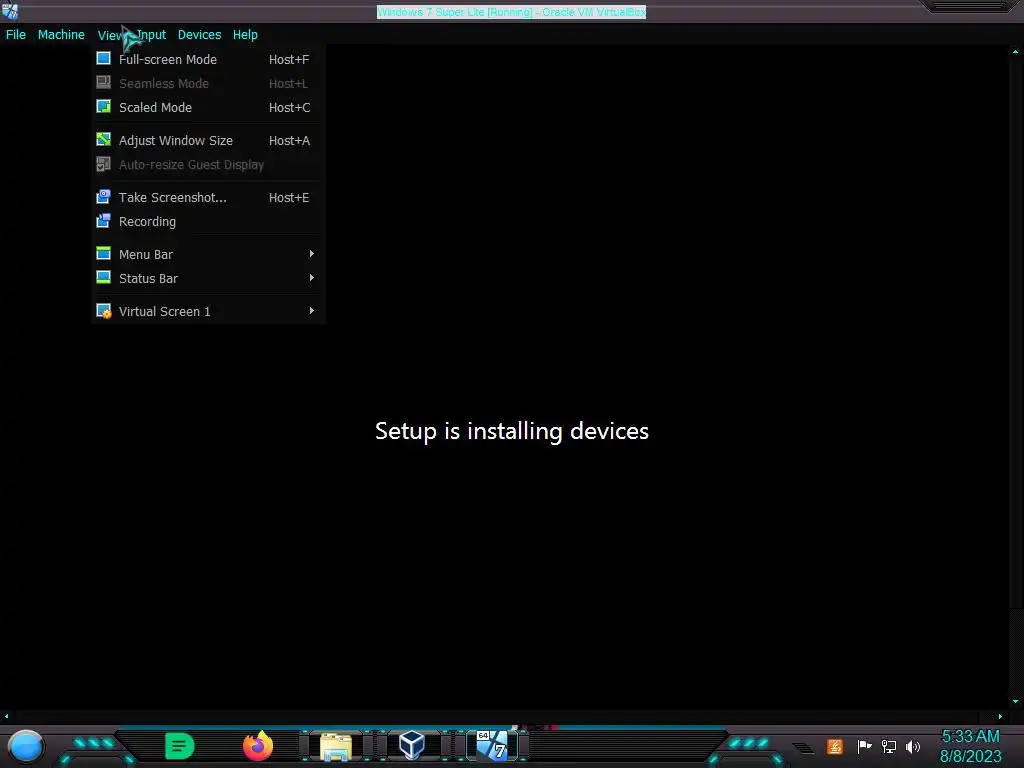Viewport: 1024px width, 768px height.
Task: Switch to the Windows 7 VM taskbar button
Action: tap(492, 745)
